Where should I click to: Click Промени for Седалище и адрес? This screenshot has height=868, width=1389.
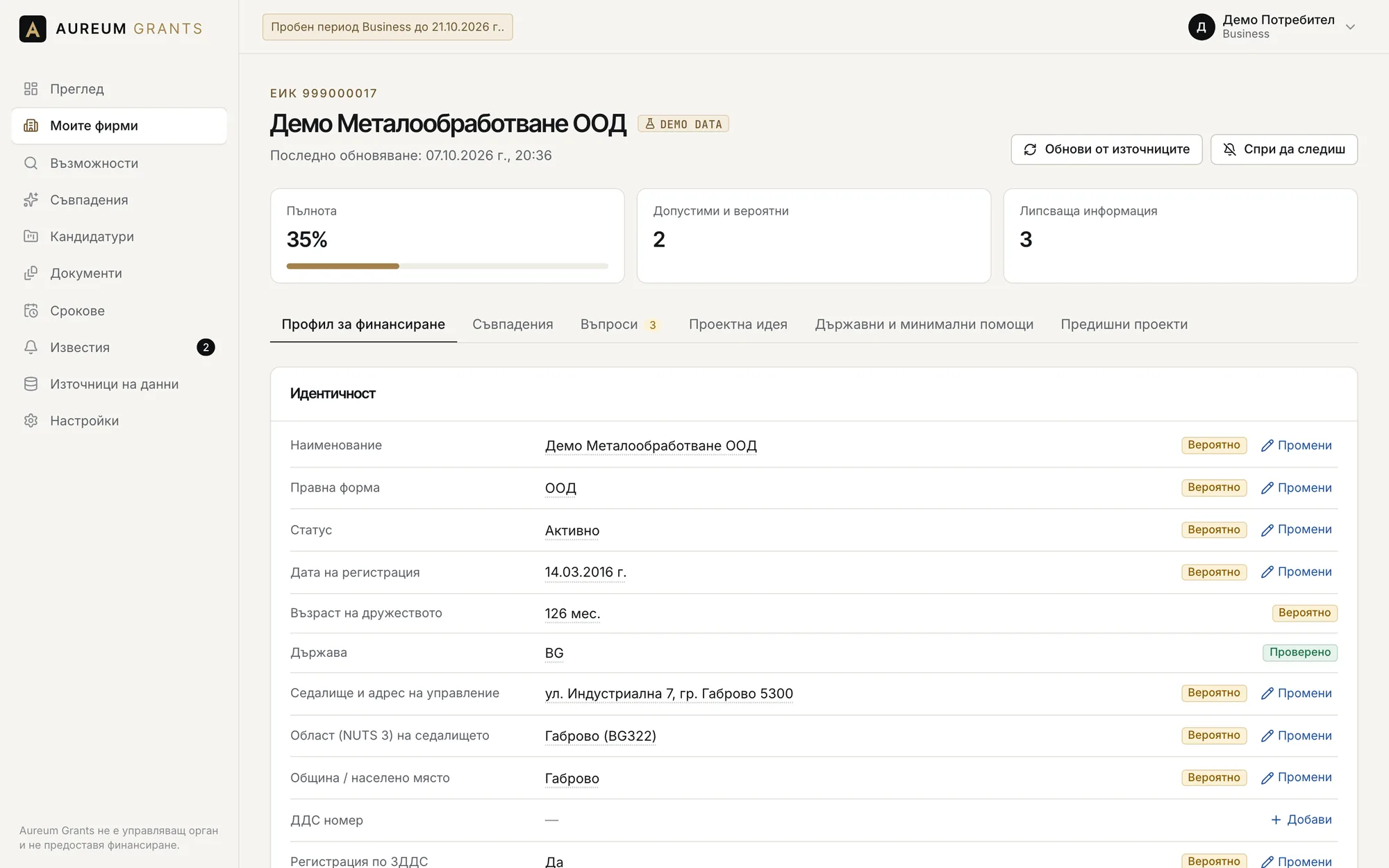point(1296,693)
